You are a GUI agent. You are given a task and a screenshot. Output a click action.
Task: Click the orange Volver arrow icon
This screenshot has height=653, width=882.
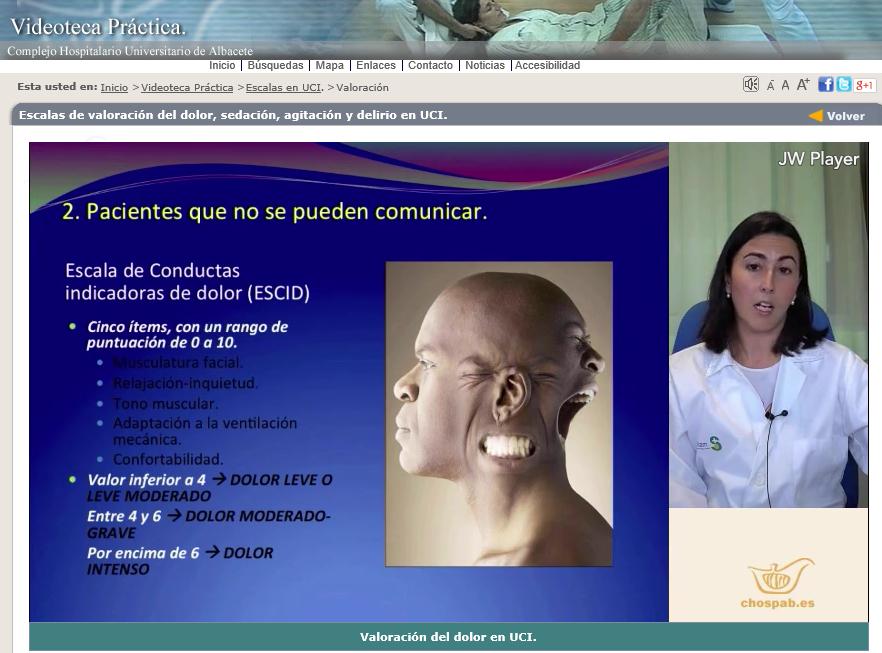coord(816,116)
